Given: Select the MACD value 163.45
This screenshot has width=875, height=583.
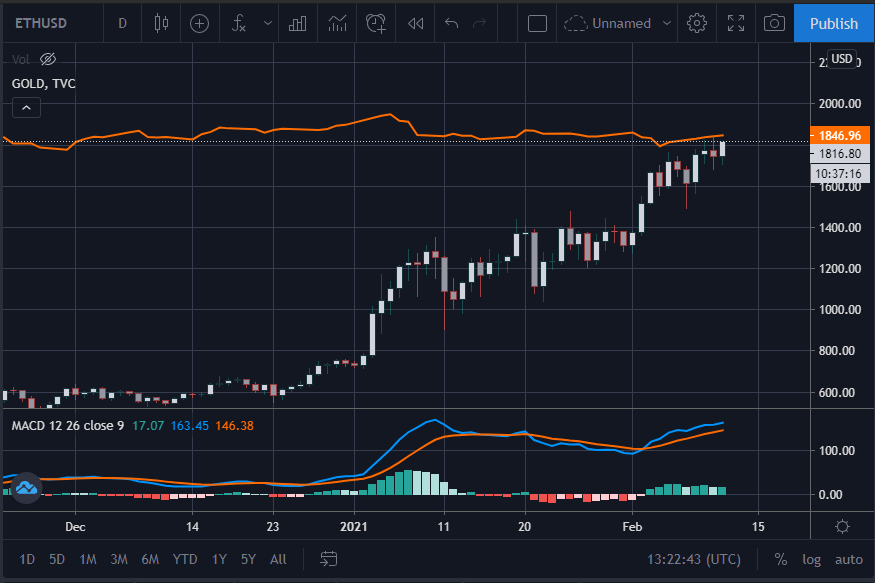Looking at the screenshot, I should 190,426.
